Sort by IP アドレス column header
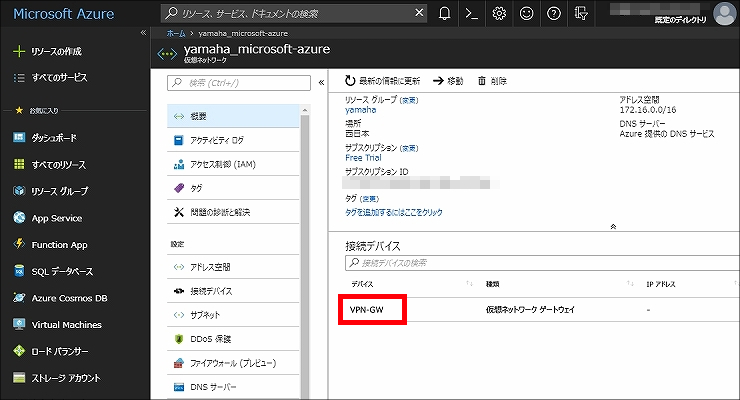The width and height of the screenshot is (740, 400). [661, 284]
